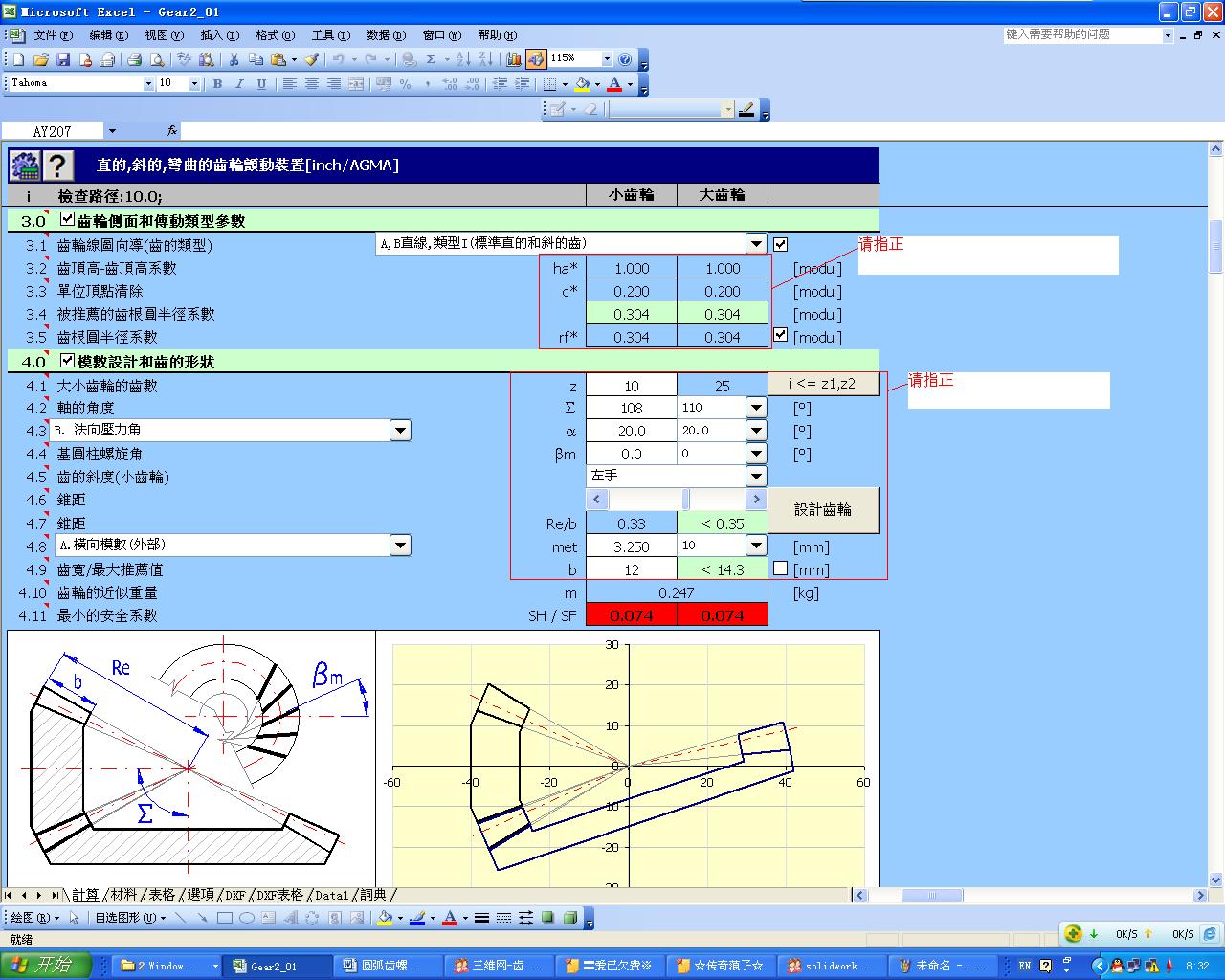Click the Cut scissors icon
This screenshot has height=980, width=1225.
(234, 59)
